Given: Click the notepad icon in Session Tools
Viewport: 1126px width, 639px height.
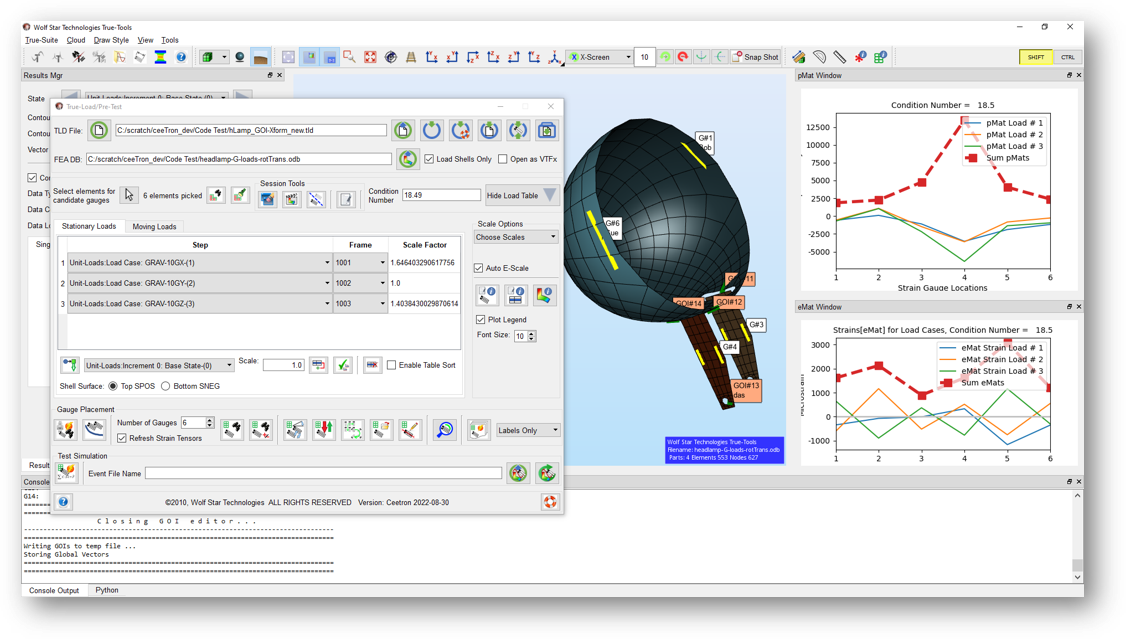Looking at the screenshot, I should click(346, 199).
